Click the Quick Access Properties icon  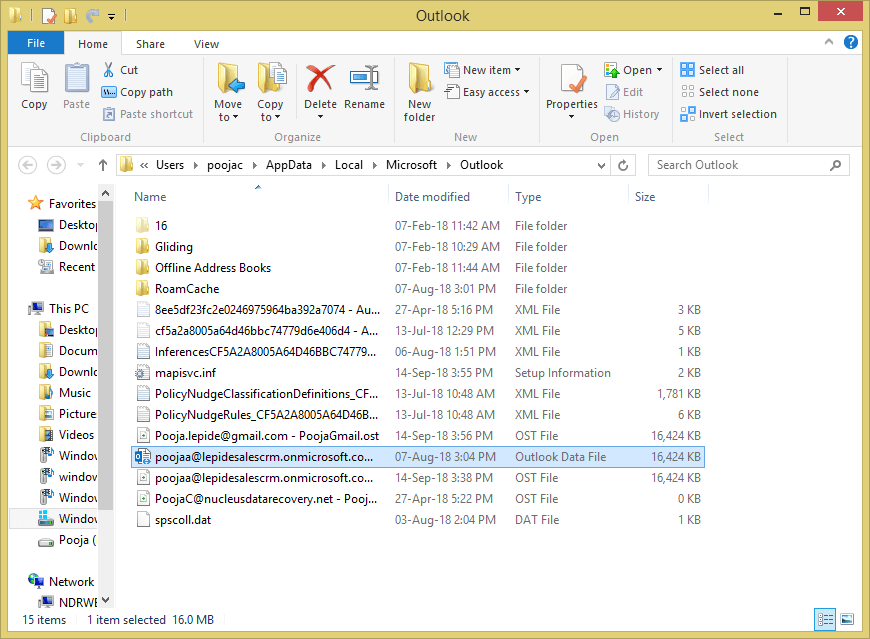pyautogui.click(x=49, y=16)
